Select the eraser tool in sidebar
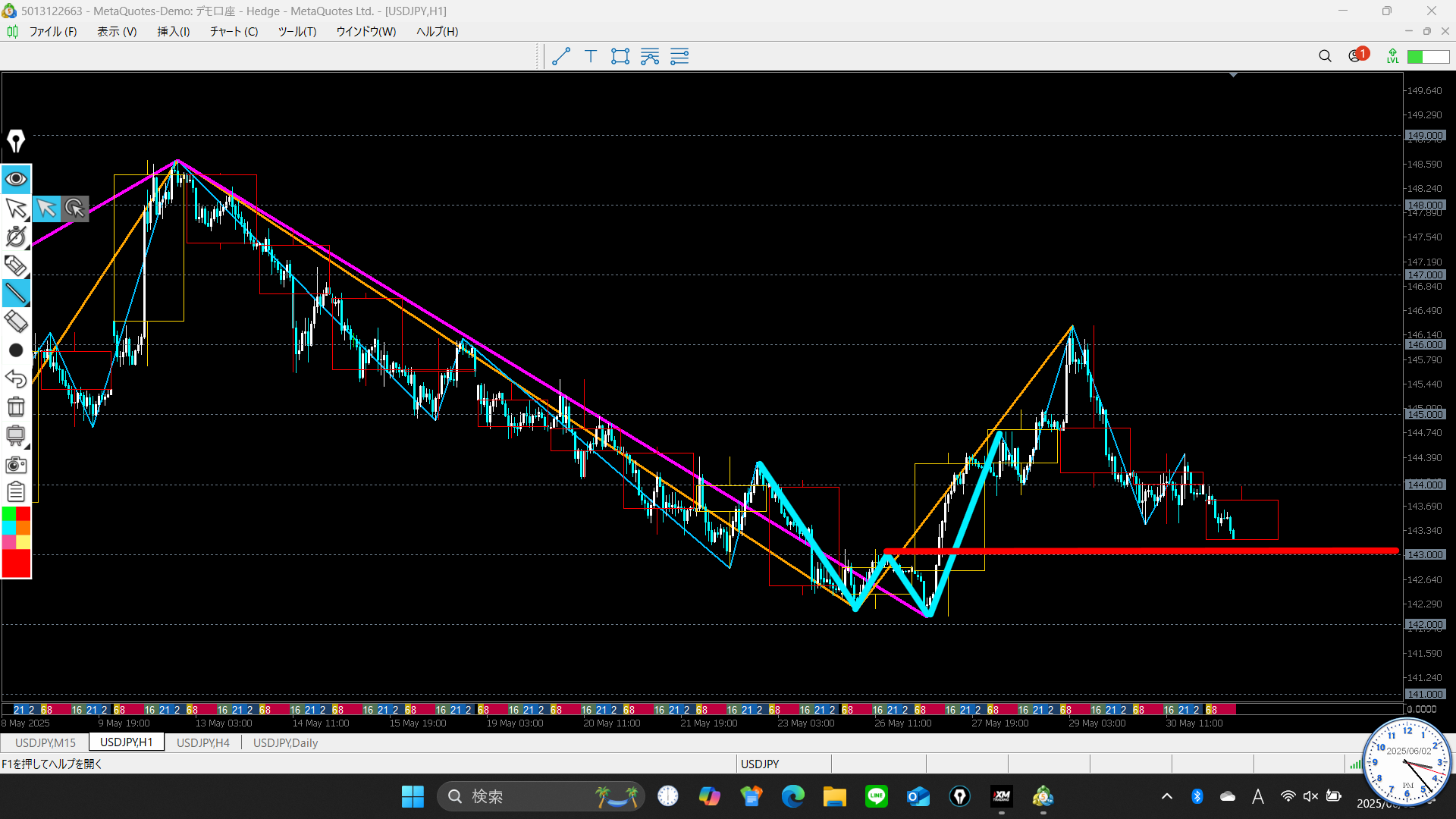This screenshot has height=819, width=1456. pos(16,322)
